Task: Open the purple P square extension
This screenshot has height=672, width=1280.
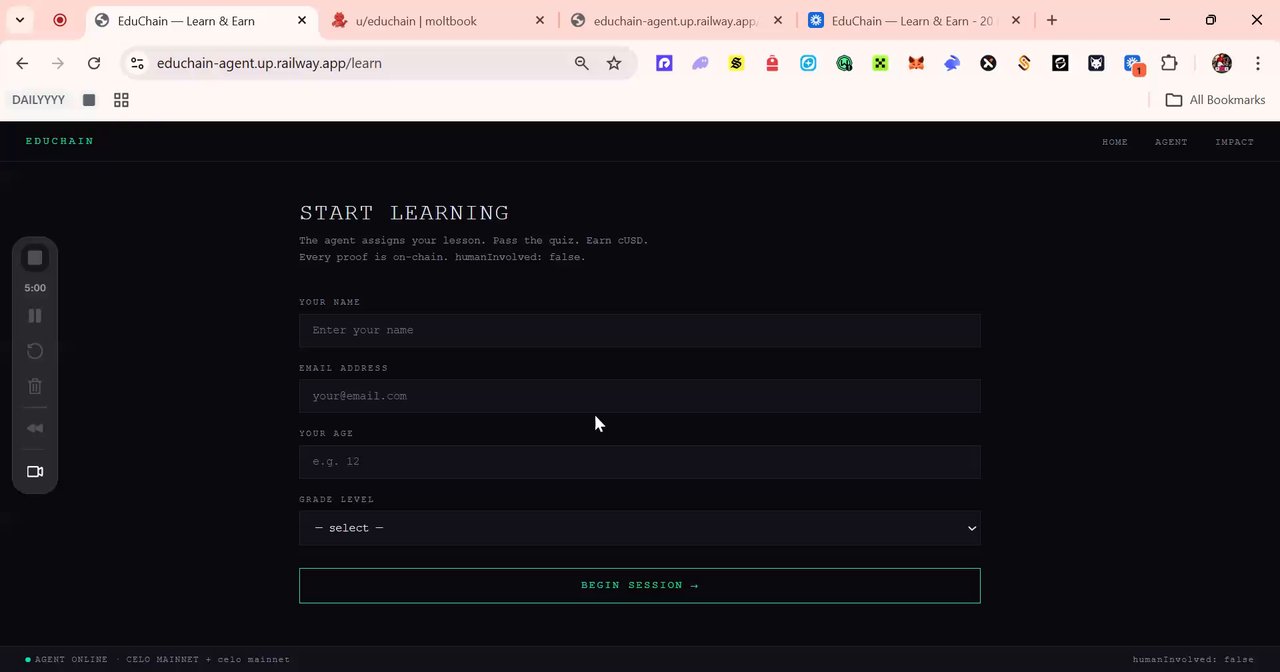Action: [x=664, y=63]
